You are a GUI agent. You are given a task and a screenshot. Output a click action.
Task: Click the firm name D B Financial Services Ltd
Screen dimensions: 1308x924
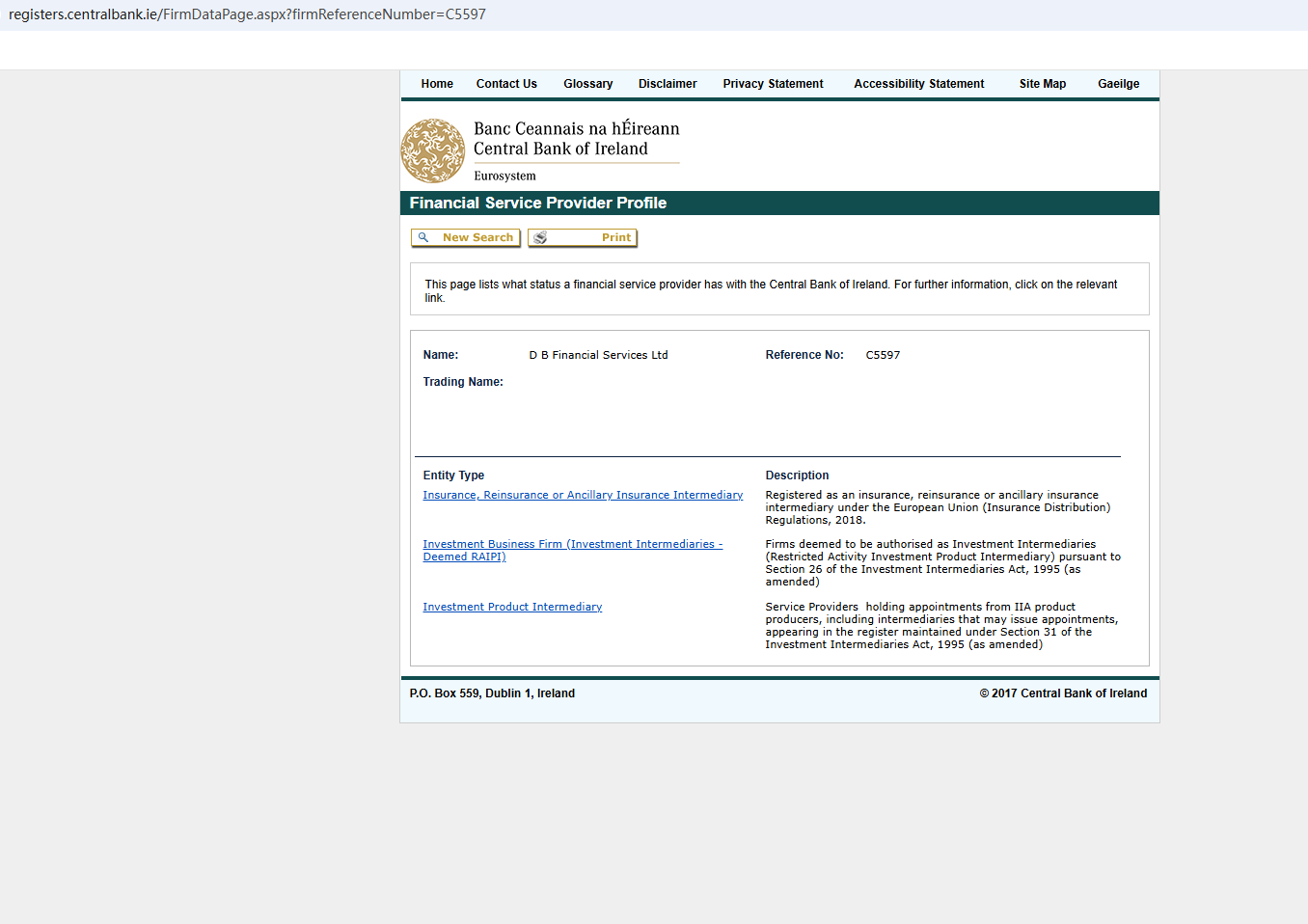click(598, 355)
